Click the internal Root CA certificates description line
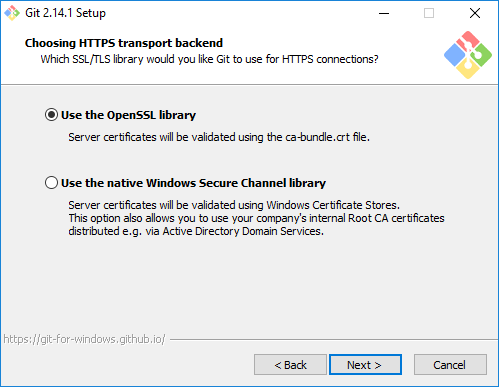This screenshot has height=387, width=499. (x=256, y=218)
